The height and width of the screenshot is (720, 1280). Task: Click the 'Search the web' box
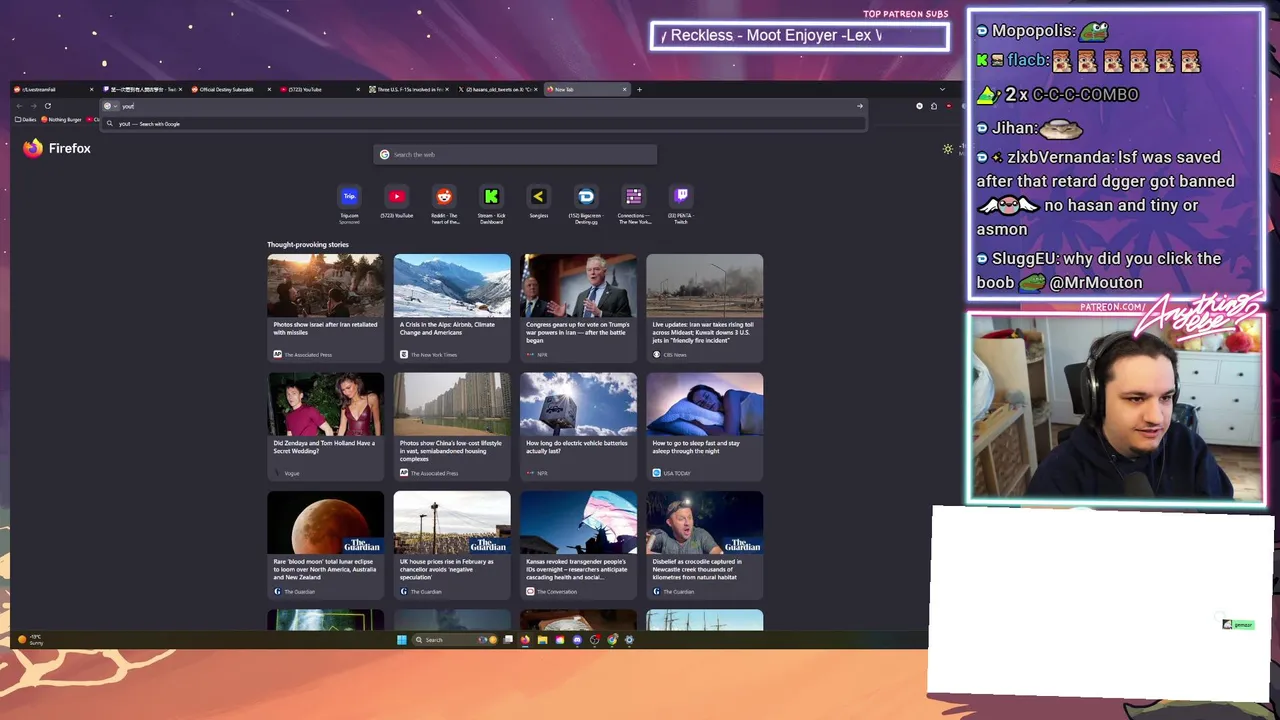(515, 154)
